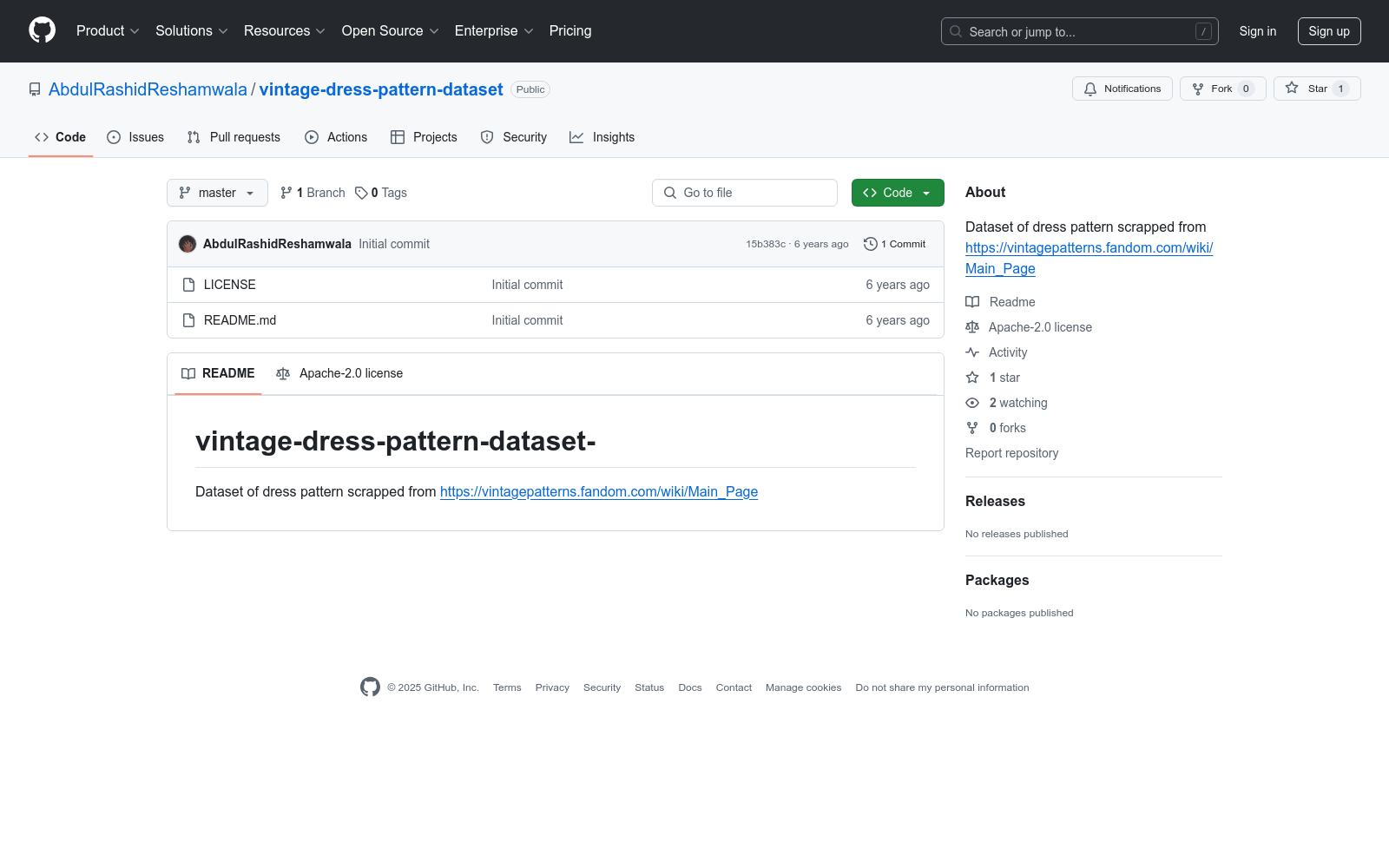Open AbdulRashidReshamwala commit author link
1389x868 pixels.
click(277, 244)
